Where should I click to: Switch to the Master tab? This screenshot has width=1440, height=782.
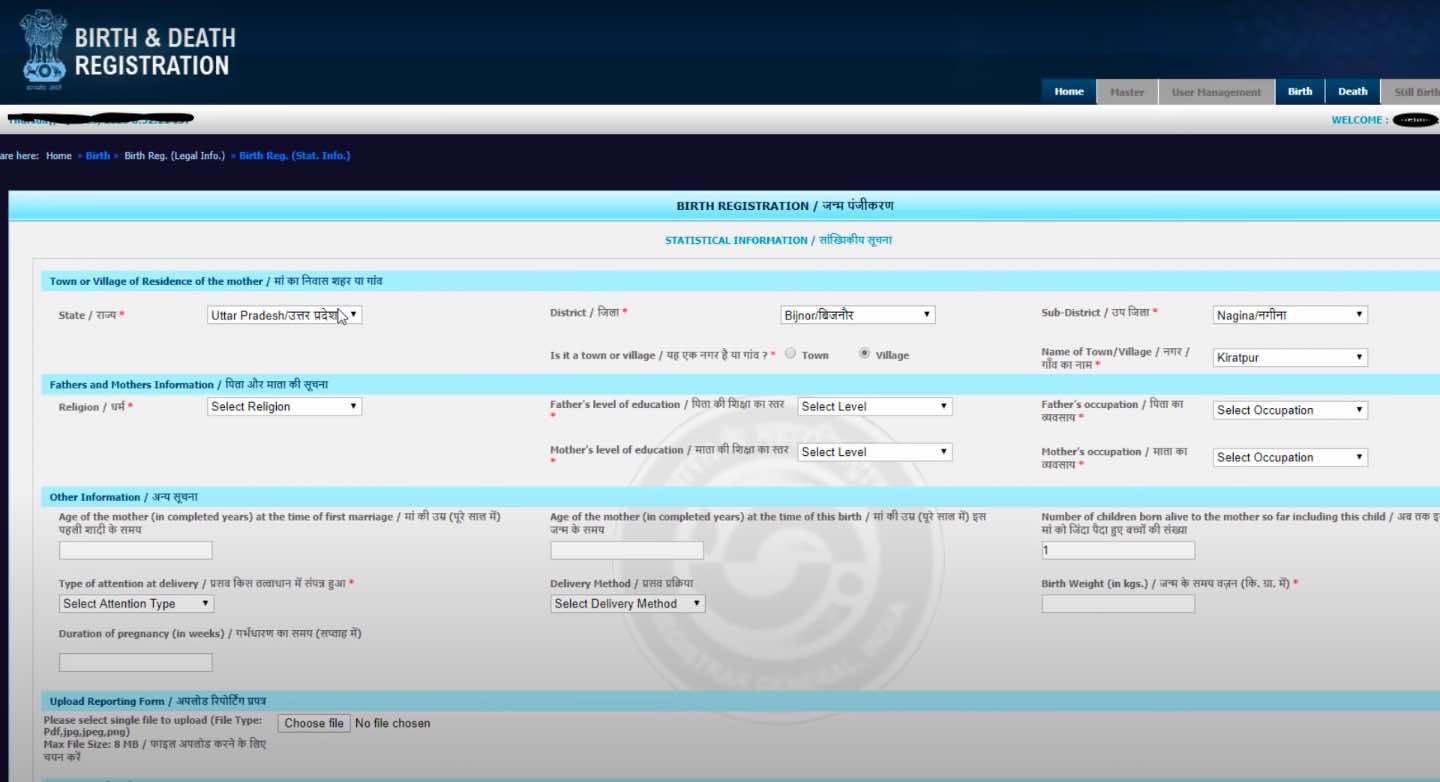click(x=1126, y=90)
